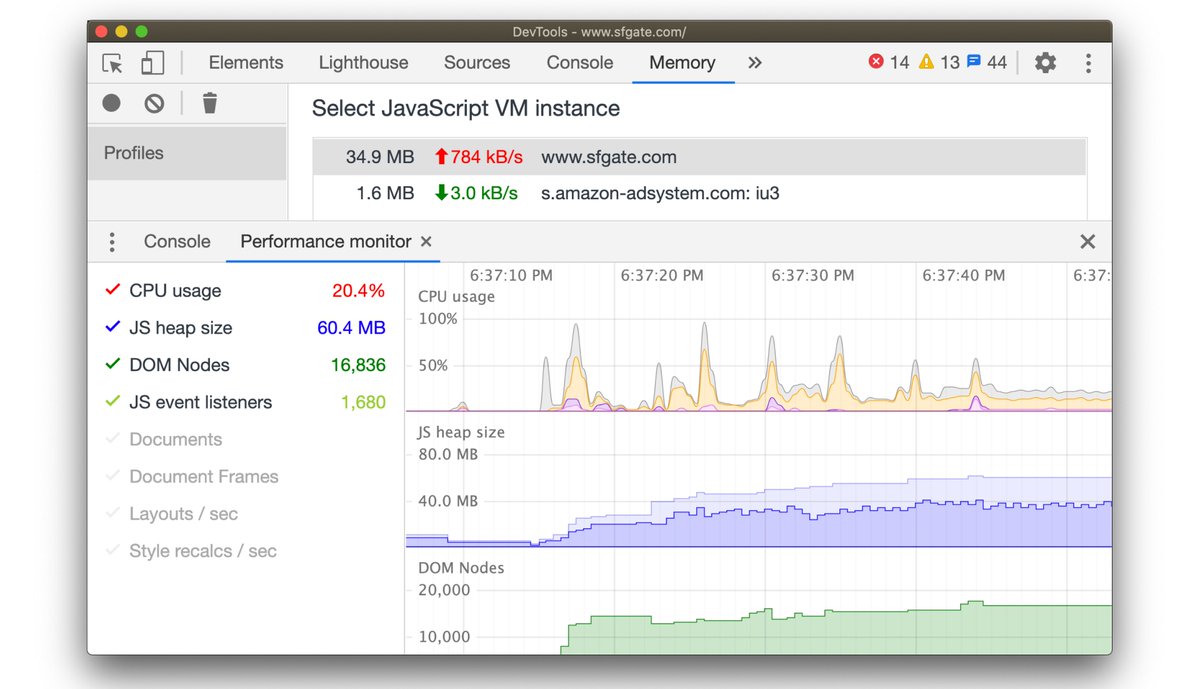Click the red errors count icon
The width and height of the screenshot is (1200, 689).
coord(876,62)
